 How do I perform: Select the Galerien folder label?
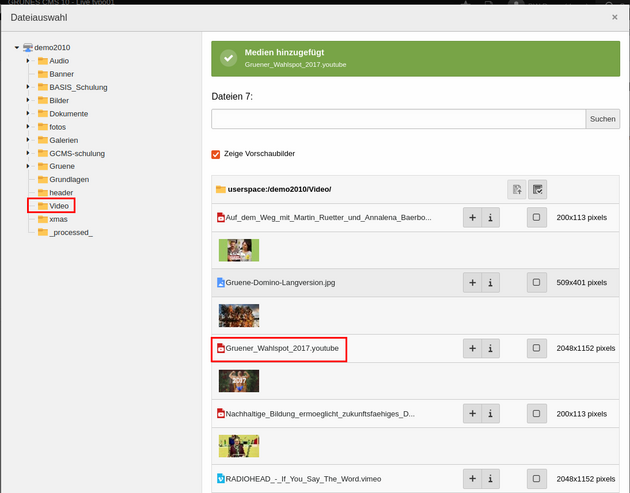[x=63, y=140]
